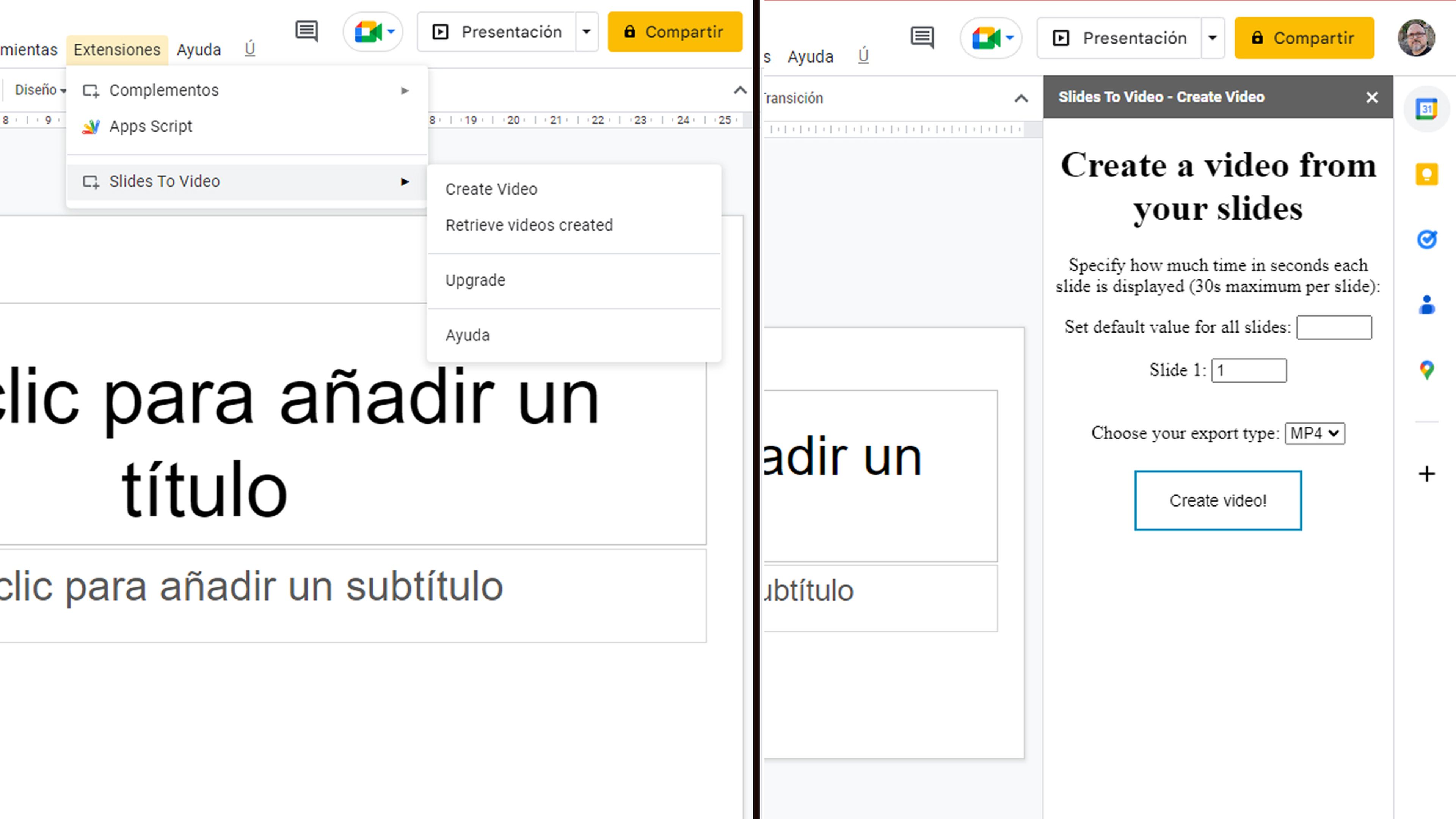This screenshot has height=819, width=1456.
Task: Select Upgrade in submenu
Action: pyautogui.click(x=574, y=280)
